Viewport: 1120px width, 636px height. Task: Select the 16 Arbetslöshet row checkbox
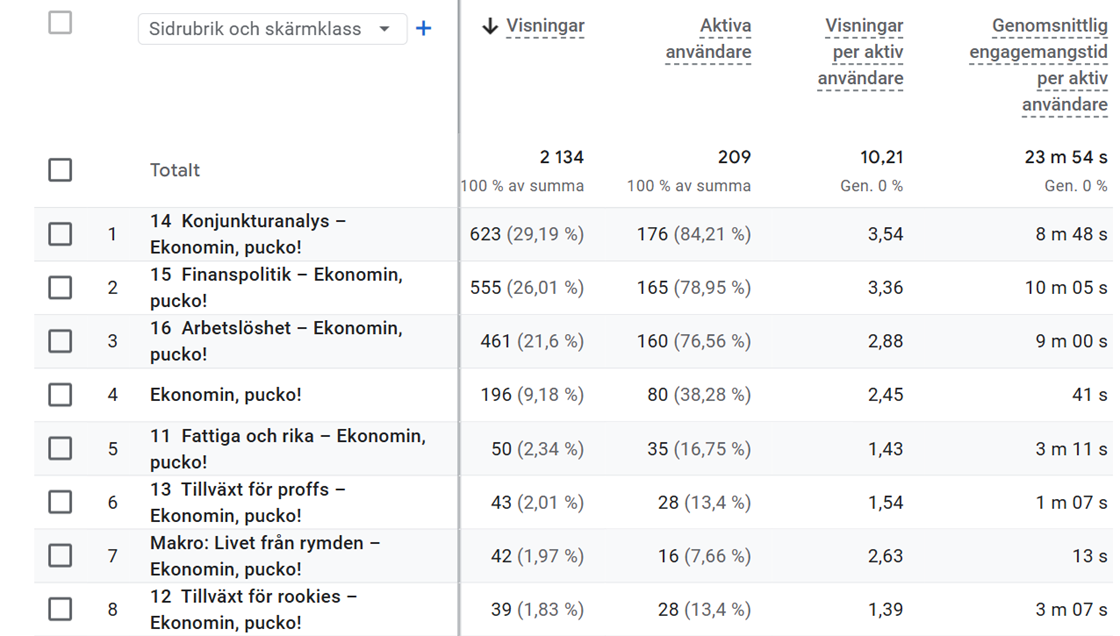tap(60, 341)
